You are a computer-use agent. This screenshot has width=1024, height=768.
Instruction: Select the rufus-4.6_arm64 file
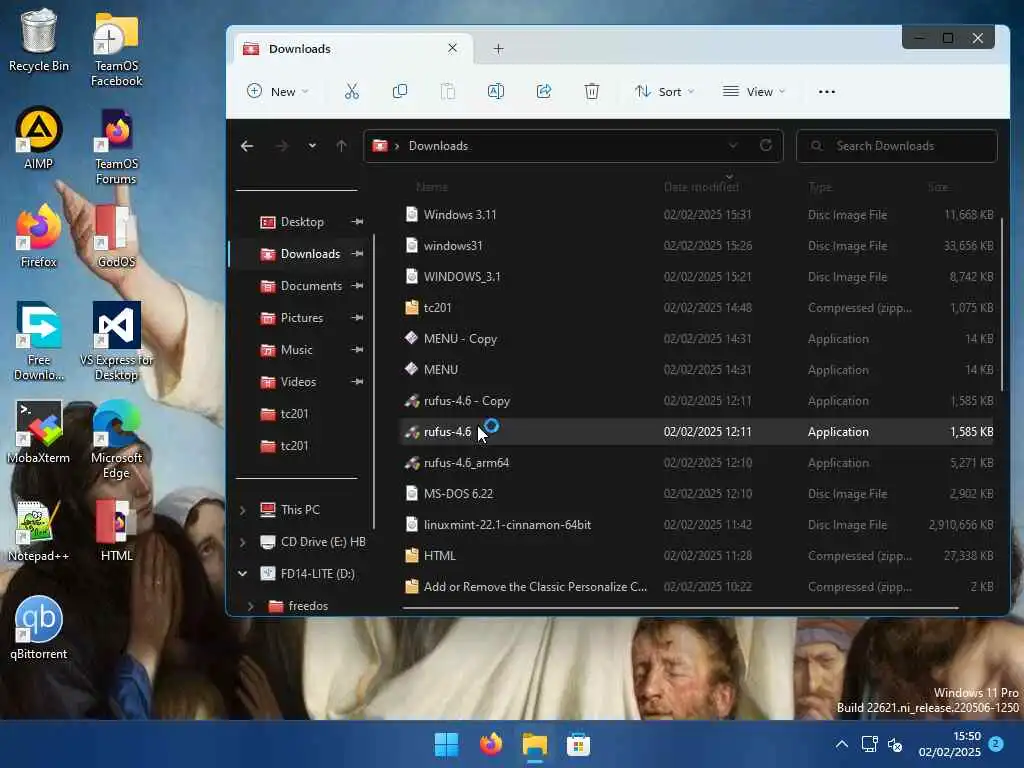[697, 463]
